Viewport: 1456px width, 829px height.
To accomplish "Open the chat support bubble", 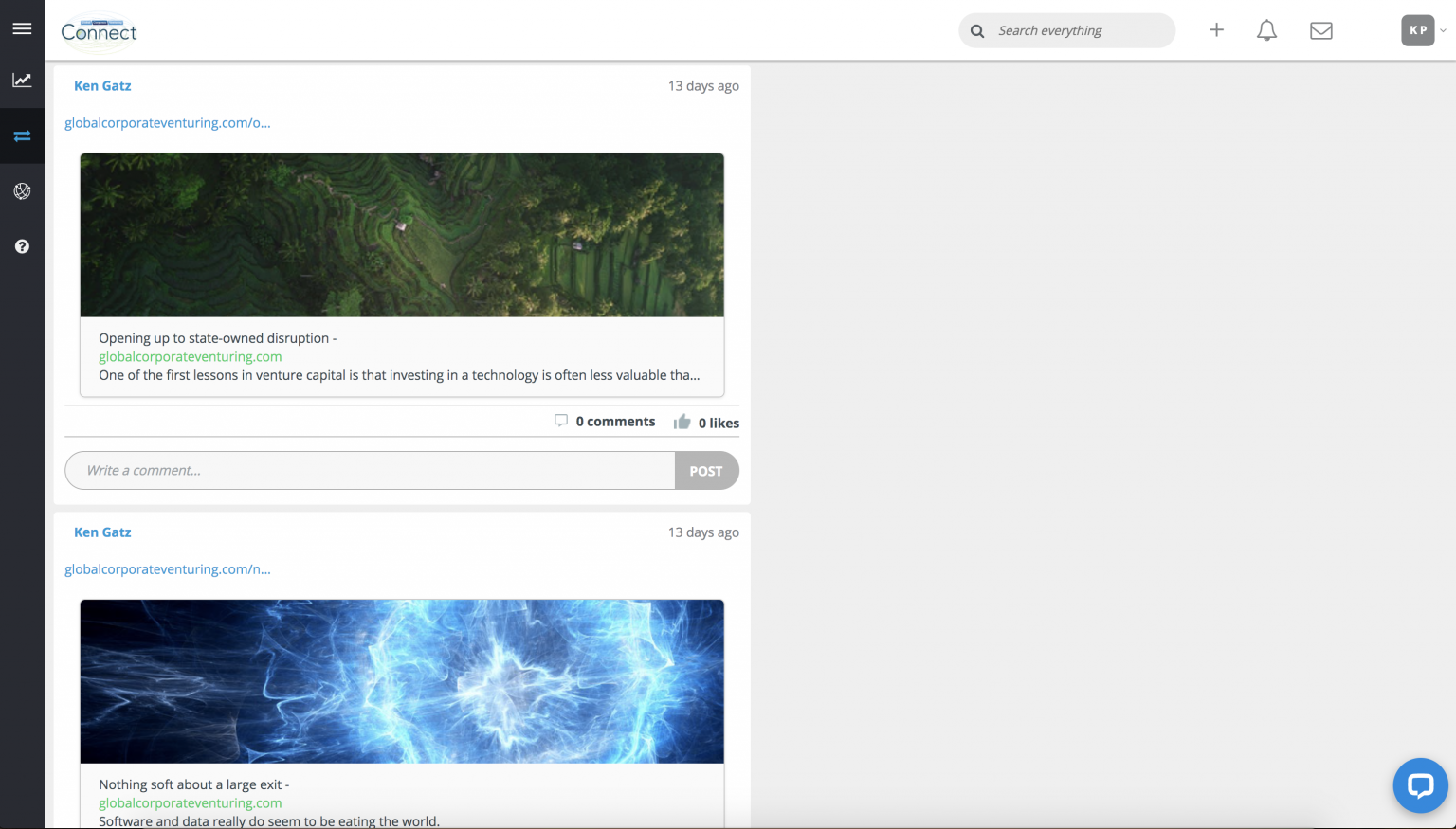I will (x=1419, y=784).
